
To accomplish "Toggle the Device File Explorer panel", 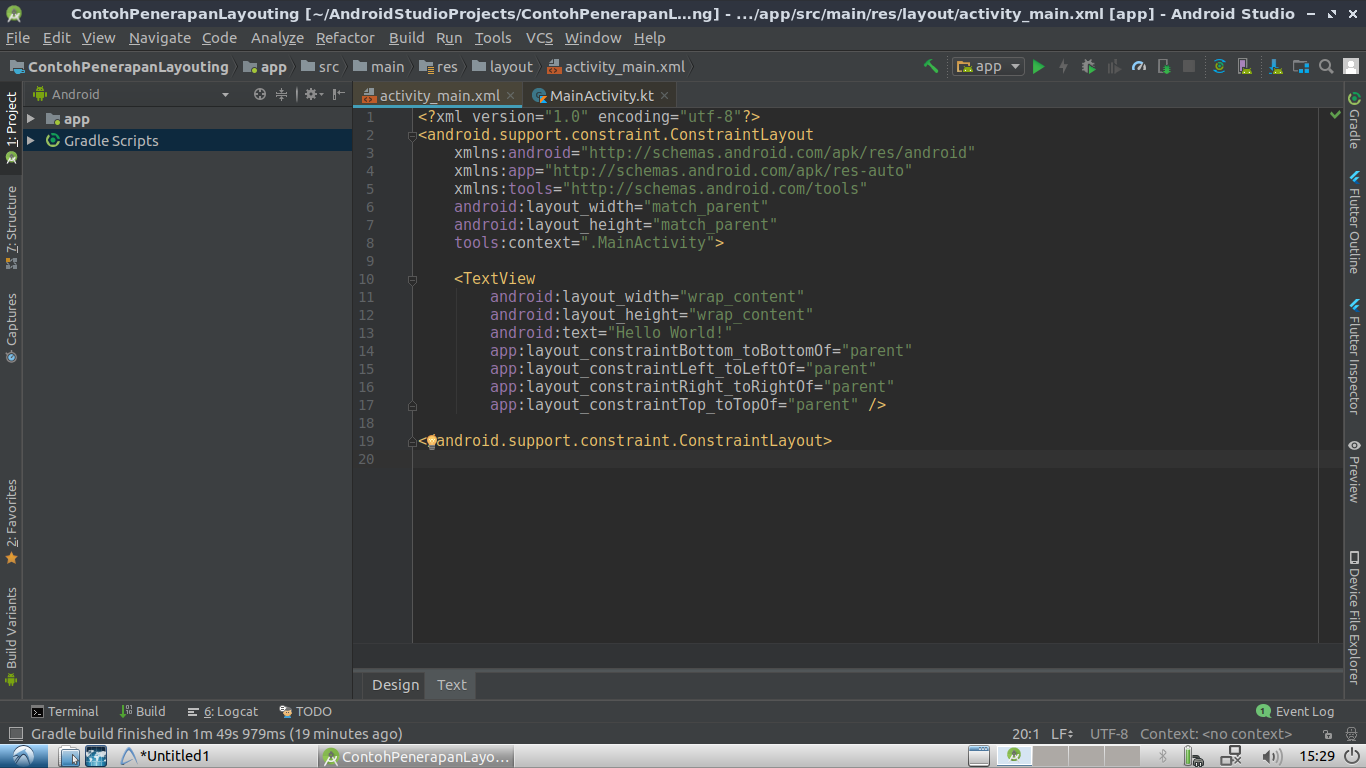I will tap(1354, 617).
